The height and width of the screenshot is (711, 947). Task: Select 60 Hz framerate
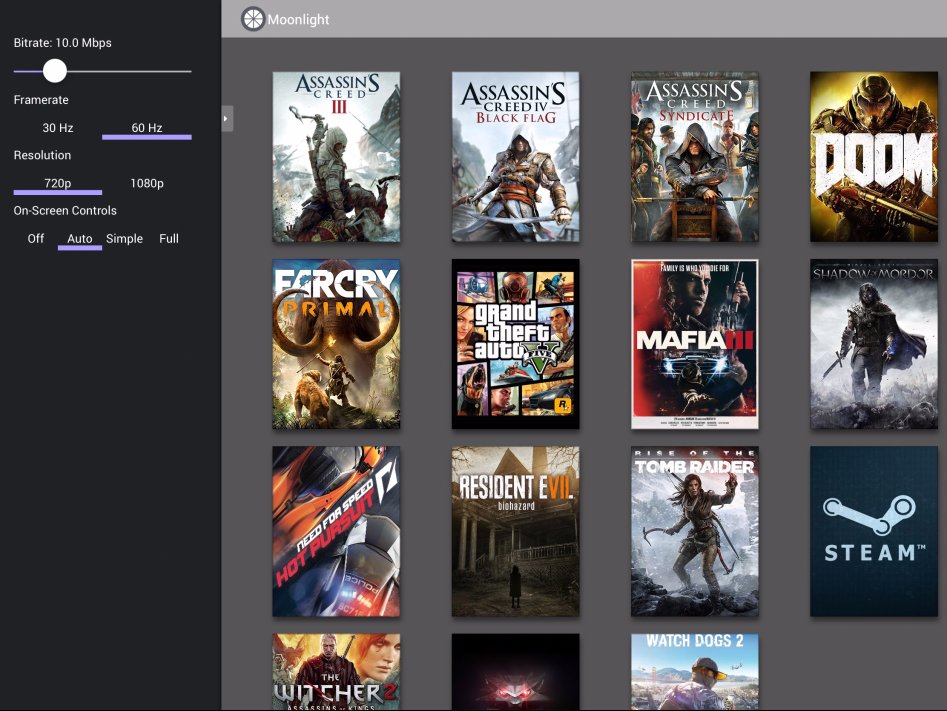point(147,128)
